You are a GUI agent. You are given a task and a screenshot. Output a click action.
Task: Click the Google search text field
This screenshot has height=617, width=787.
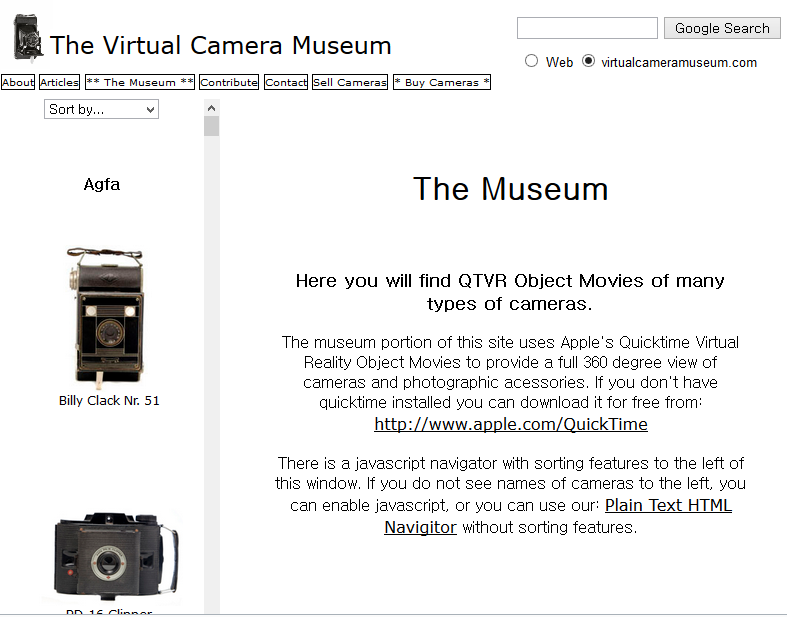point(587,28)
